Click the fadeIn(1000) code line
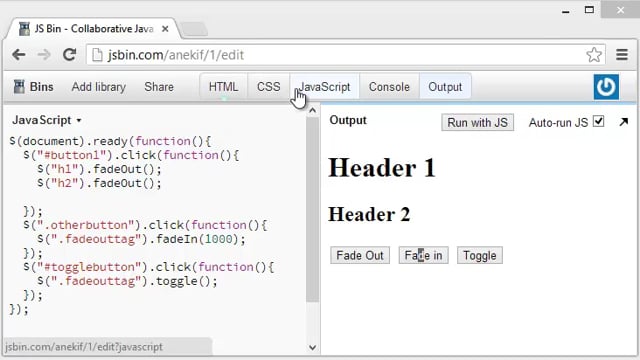This screenshot has height=360, width=640. point(141,239)
